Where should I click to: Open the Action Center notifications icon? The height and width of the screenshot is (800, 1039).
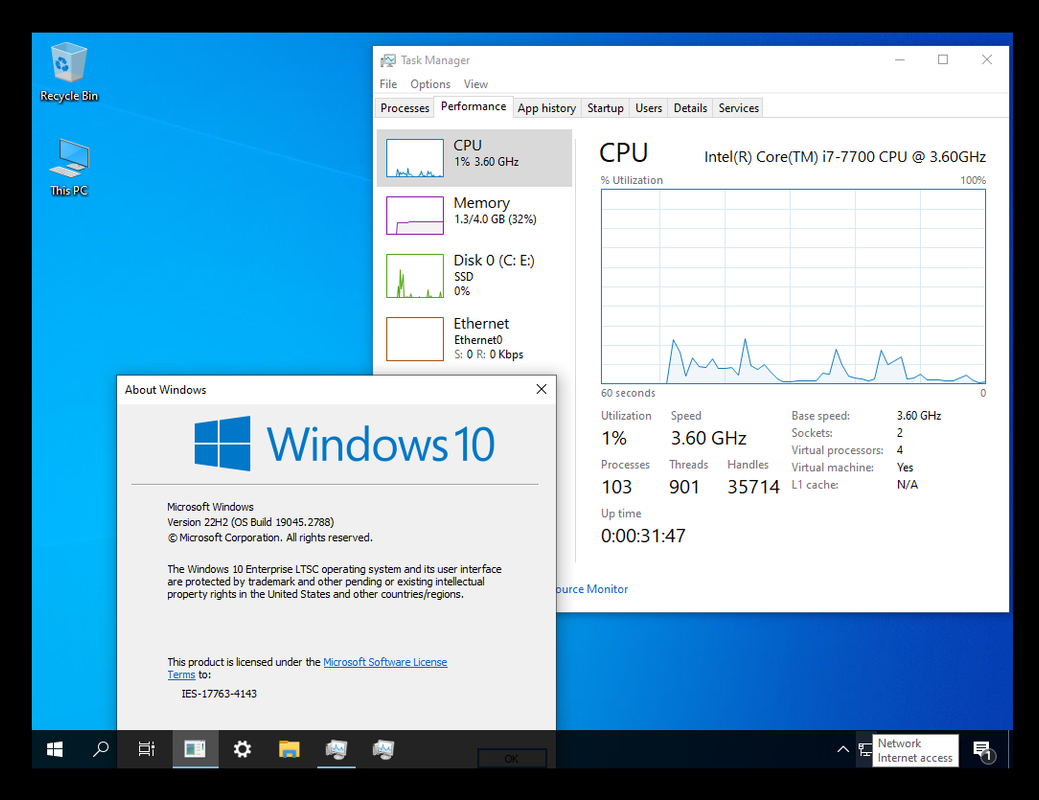click(983, 751)
